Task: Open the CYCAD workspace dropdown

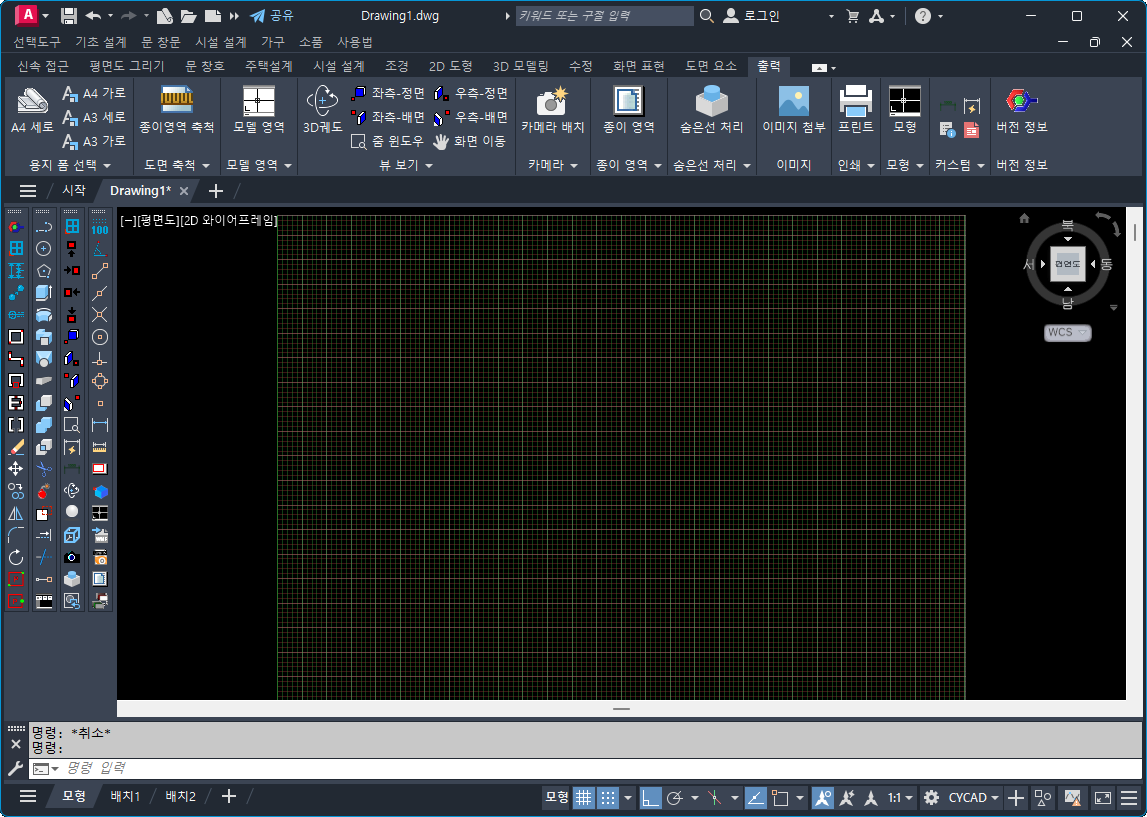Action: point(974,797)
